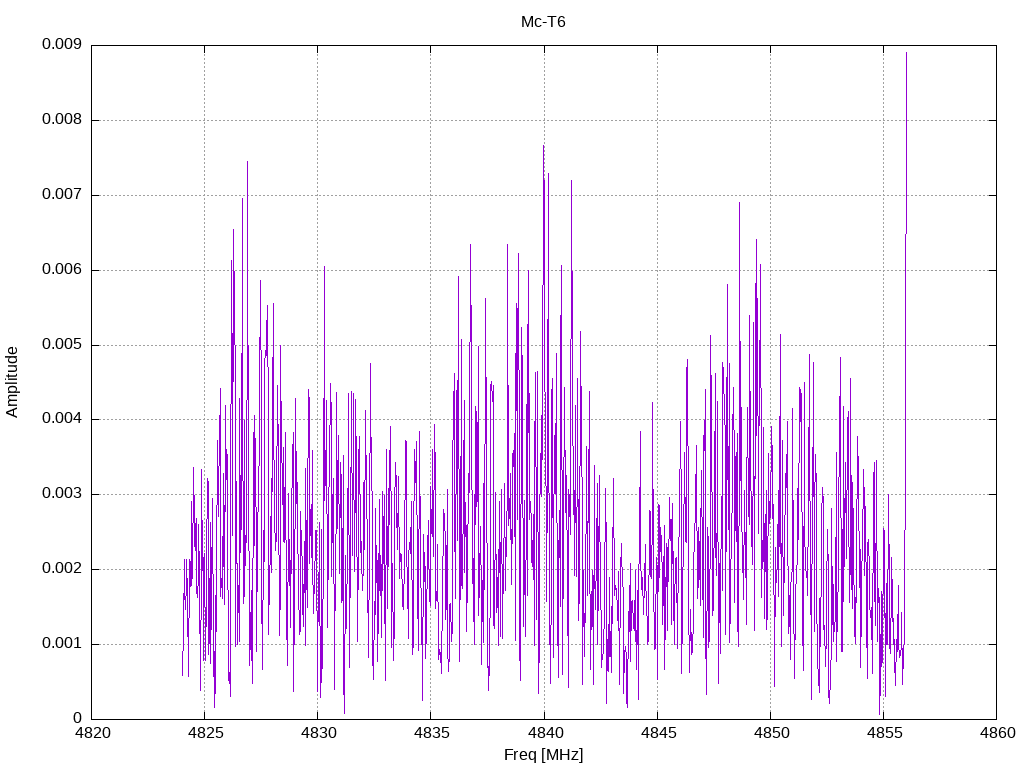
Task: Click the x-axis tick label 4860
Action: pyautogui.click(x=997, y=733)
